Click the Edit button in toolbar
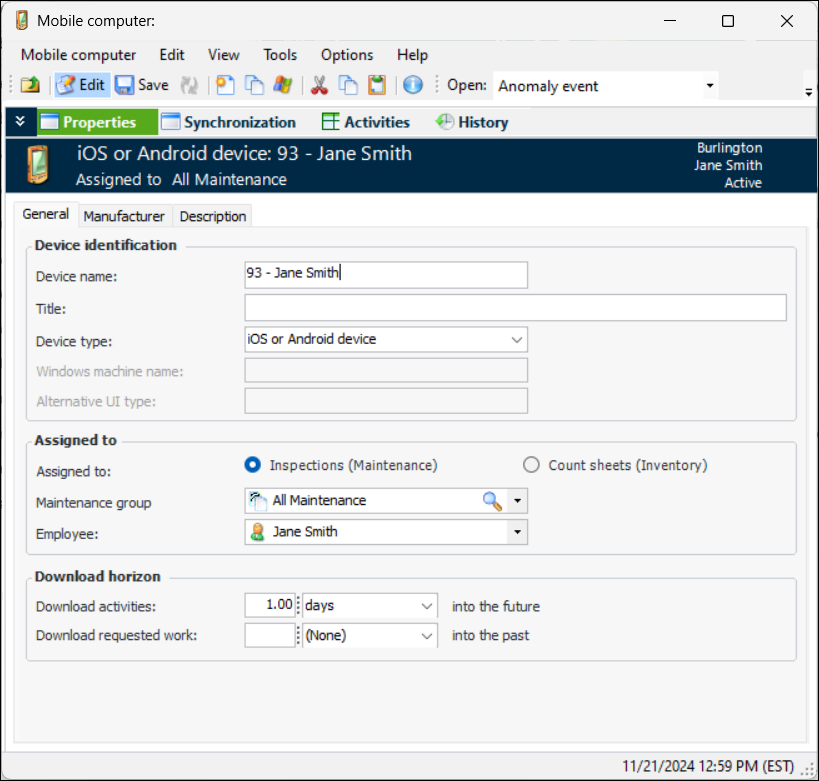 (81, 85)
